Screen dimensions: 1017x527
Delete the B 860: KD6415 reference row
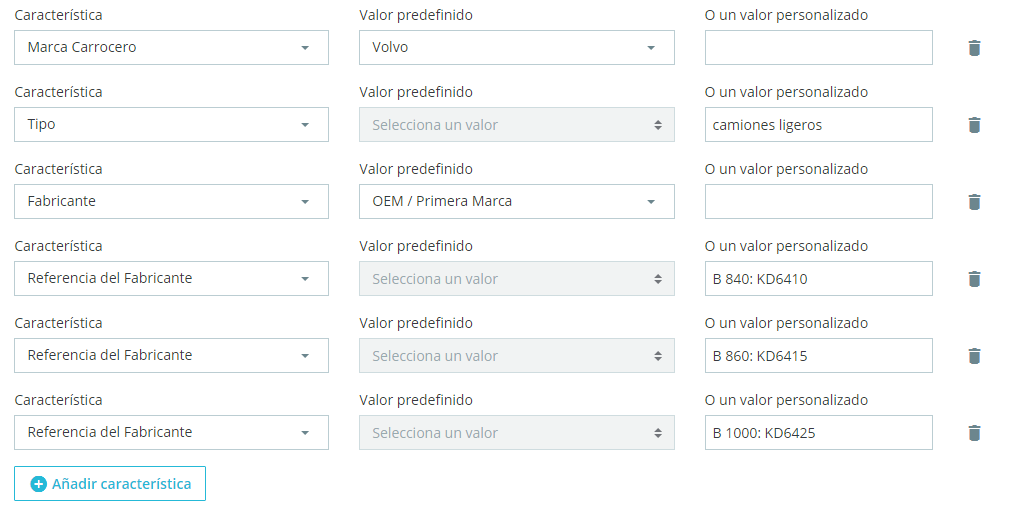point(974,356)
